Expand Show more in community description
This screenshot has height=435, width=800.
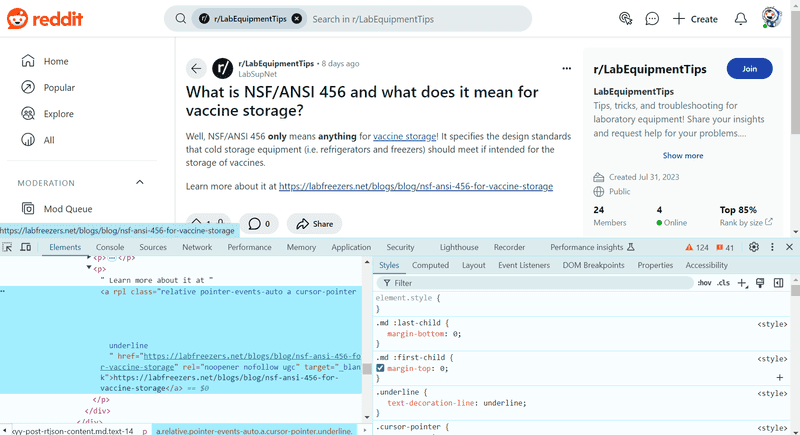(683, 156)
